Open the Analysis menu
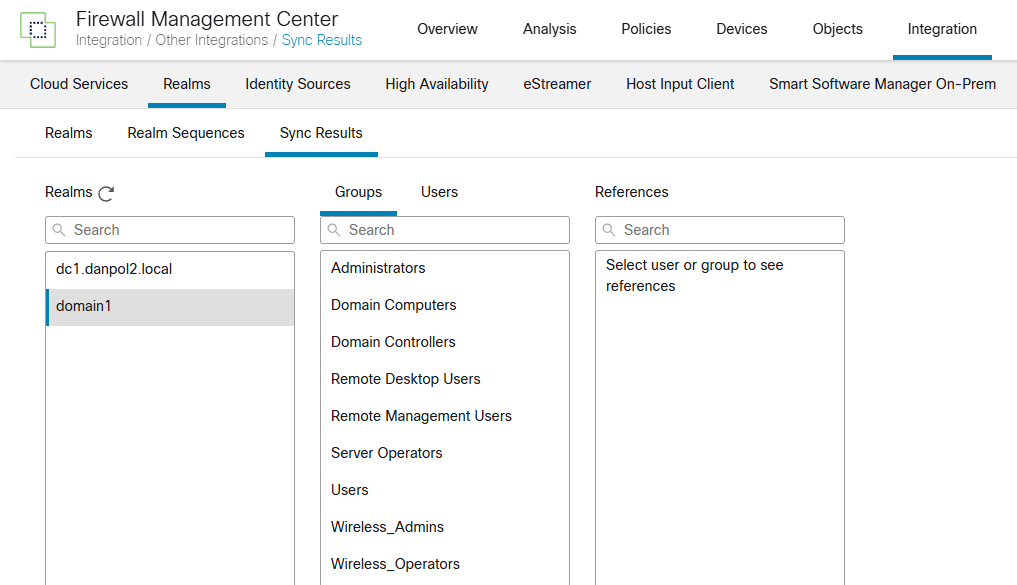Image resolution: width=1017 pixels, height=585 pixels. pos(549,29)
